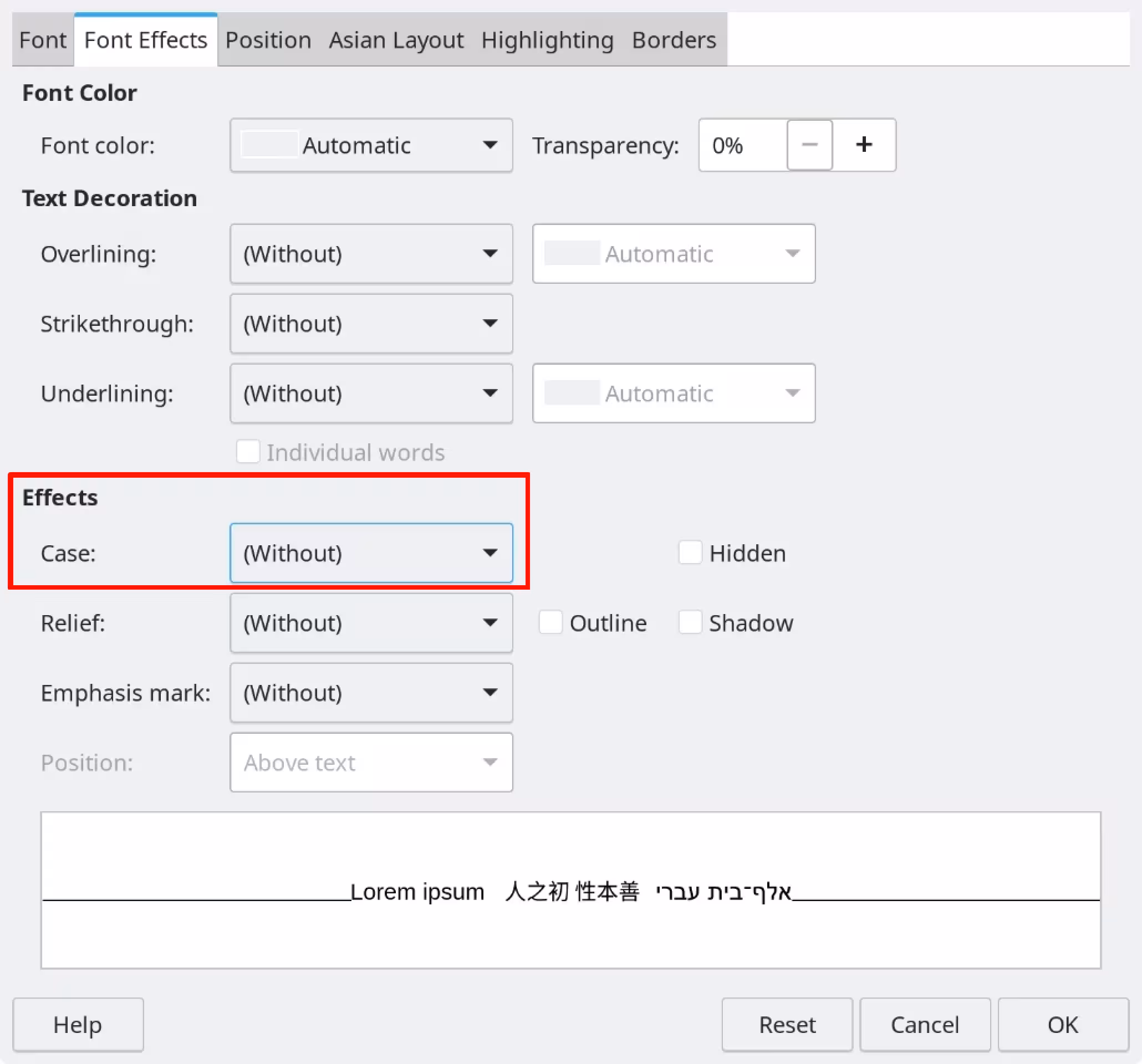
Task: Enable the Hidden checkbox
Action: click(690, 553)
